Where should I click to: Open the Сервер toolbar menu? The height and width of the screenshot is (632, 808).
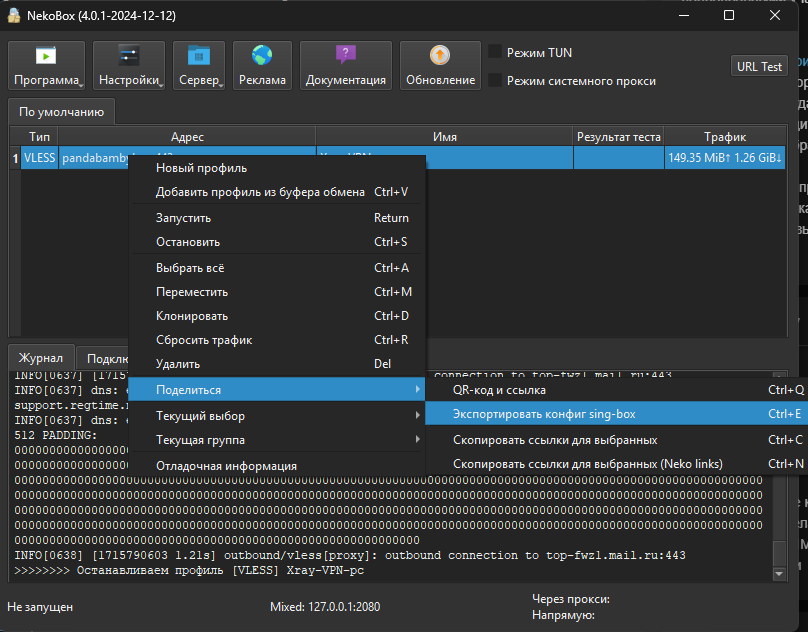199,65
